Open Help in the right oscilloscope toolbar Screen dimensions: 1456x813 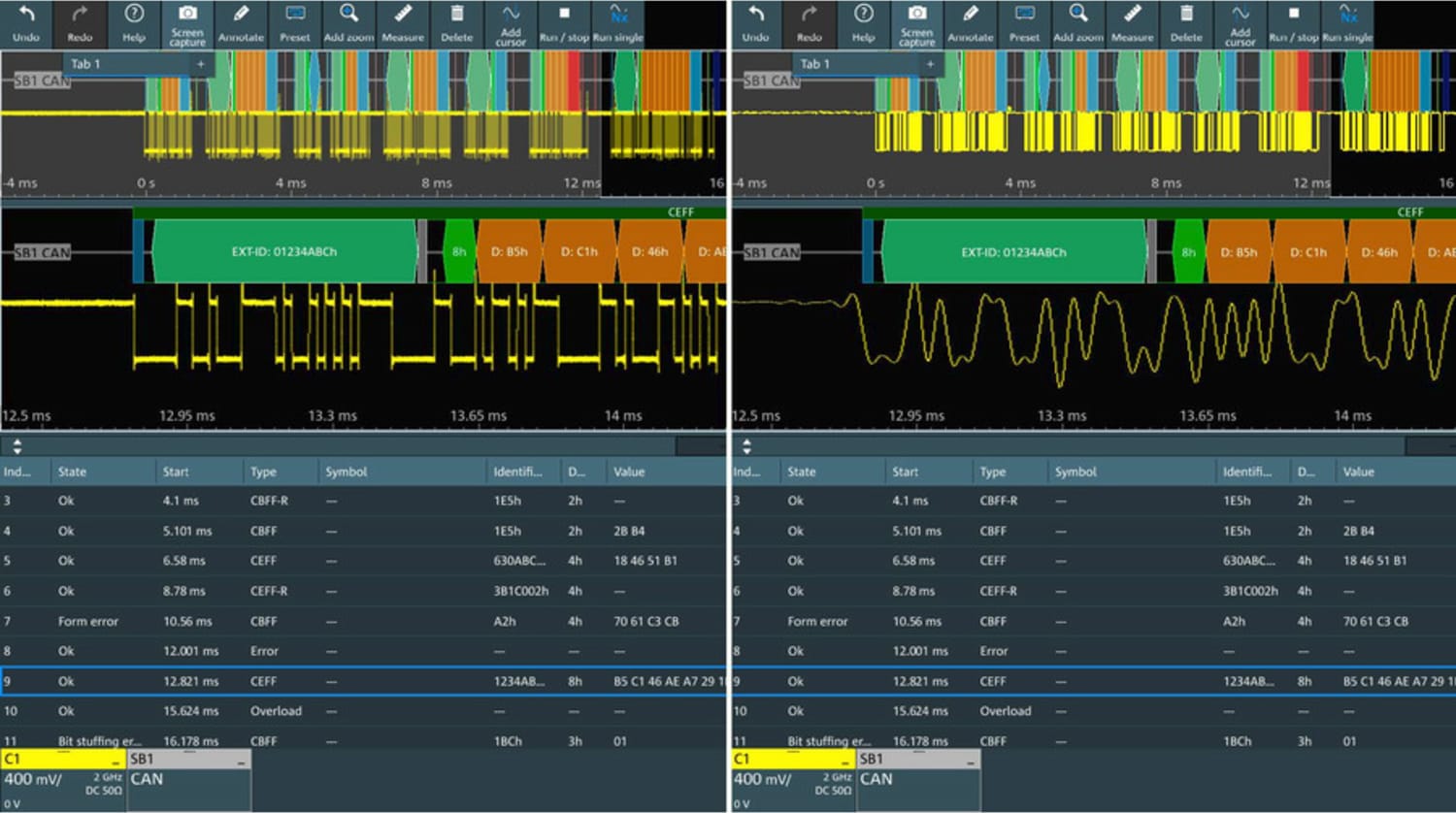click(x=864, y=24)
